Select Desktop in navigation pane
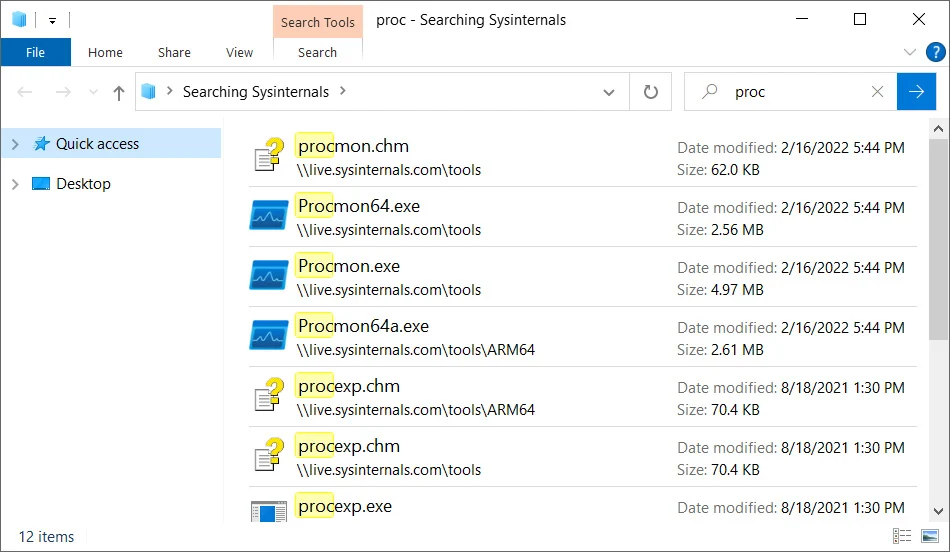The width and height of the screenshot is (950, 552). (x=84, y=184)
